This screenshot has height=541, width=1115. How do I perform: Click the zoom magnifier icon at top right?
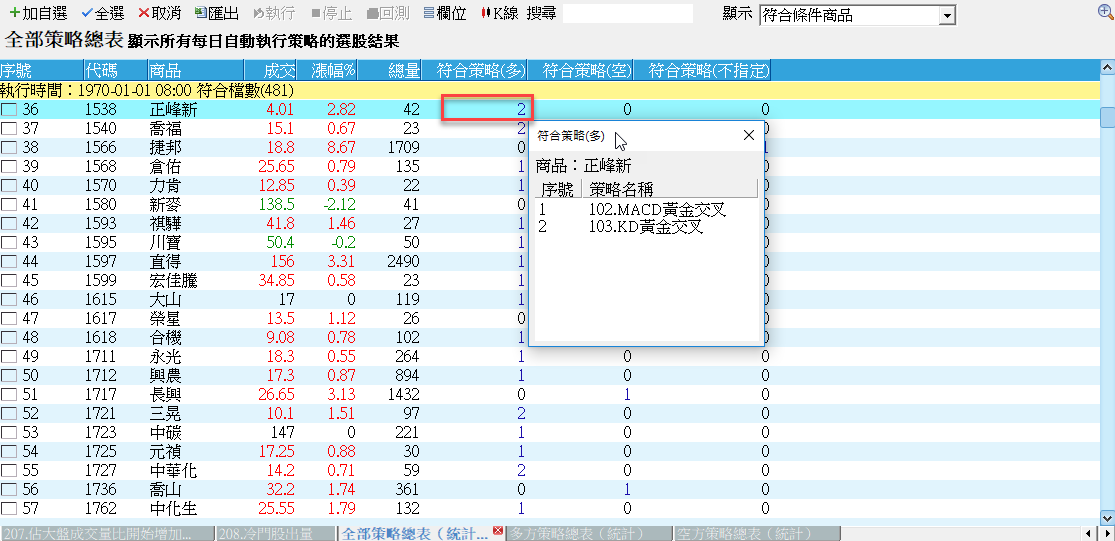[x=1105, y=12]
